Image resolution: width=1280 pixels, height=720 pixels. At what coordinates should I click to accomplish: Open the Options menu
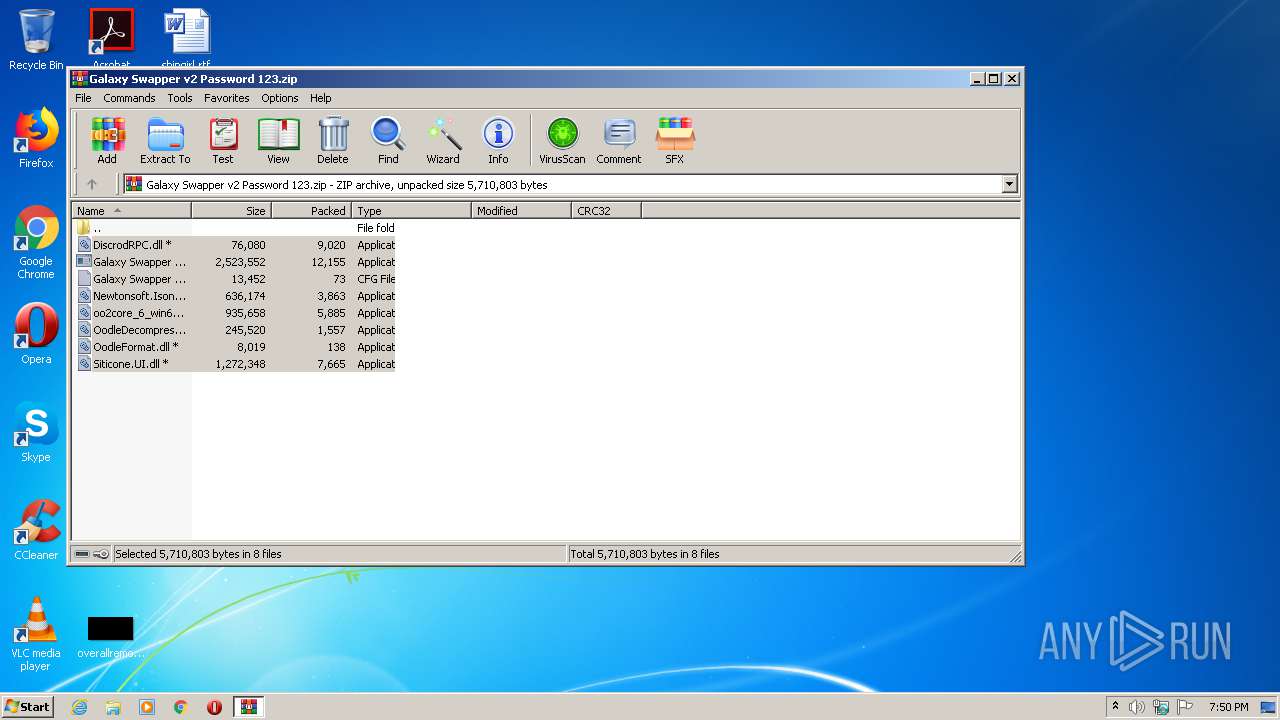[280, 98]
